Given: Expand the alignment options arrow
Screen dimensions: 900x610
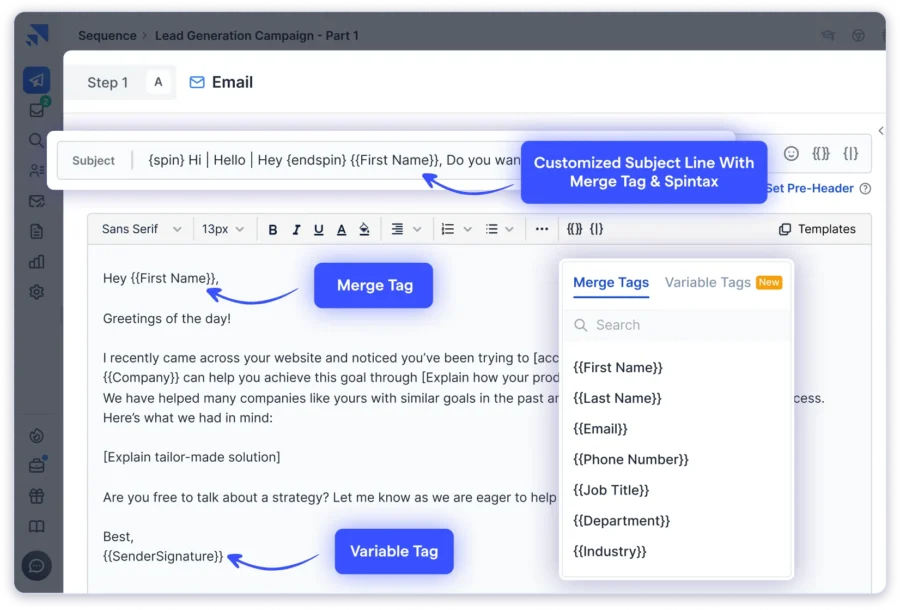Looking at the screenshot, I should coord(417,230).
